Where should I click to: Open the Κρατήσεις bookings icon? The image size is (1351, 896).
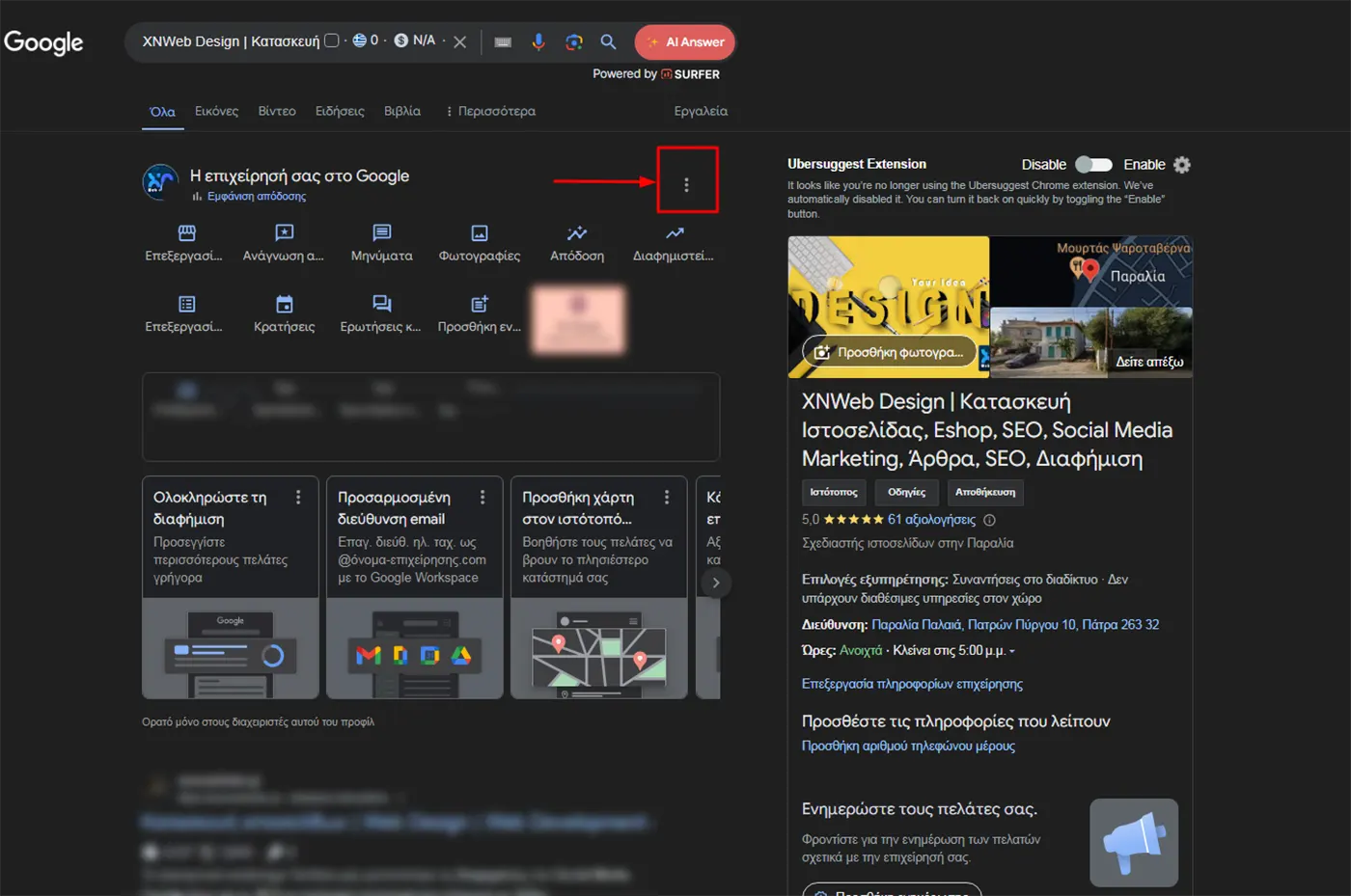point(284,304)
